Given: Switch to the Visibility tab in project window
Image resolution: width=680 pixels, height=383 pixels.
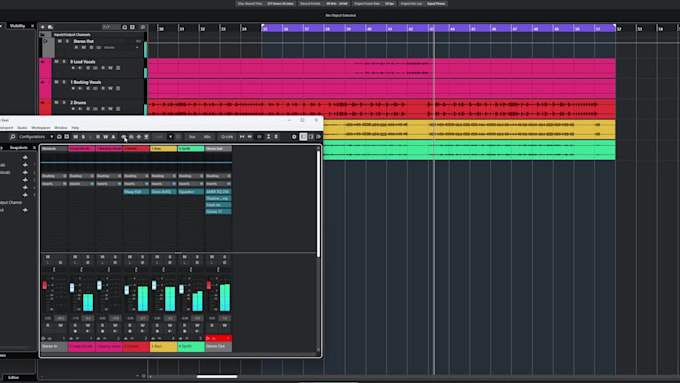Looking at the screenshot, I should (17, 26).
